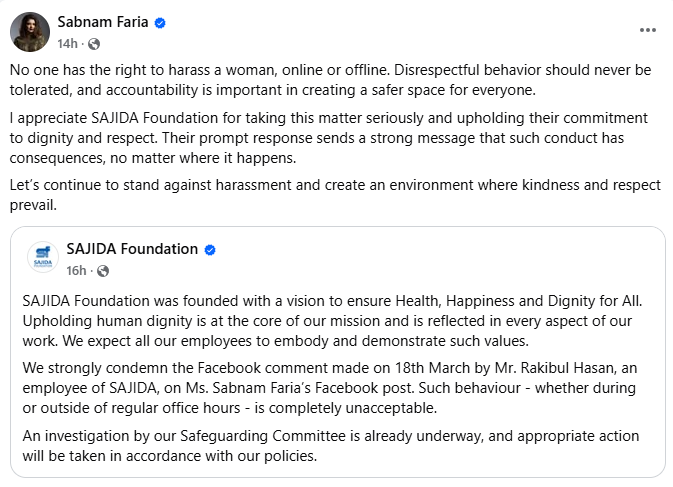Click the verified badge beside Sabnam Faria
Viewport: 673px width, 487px height.
tap(160, 23)
